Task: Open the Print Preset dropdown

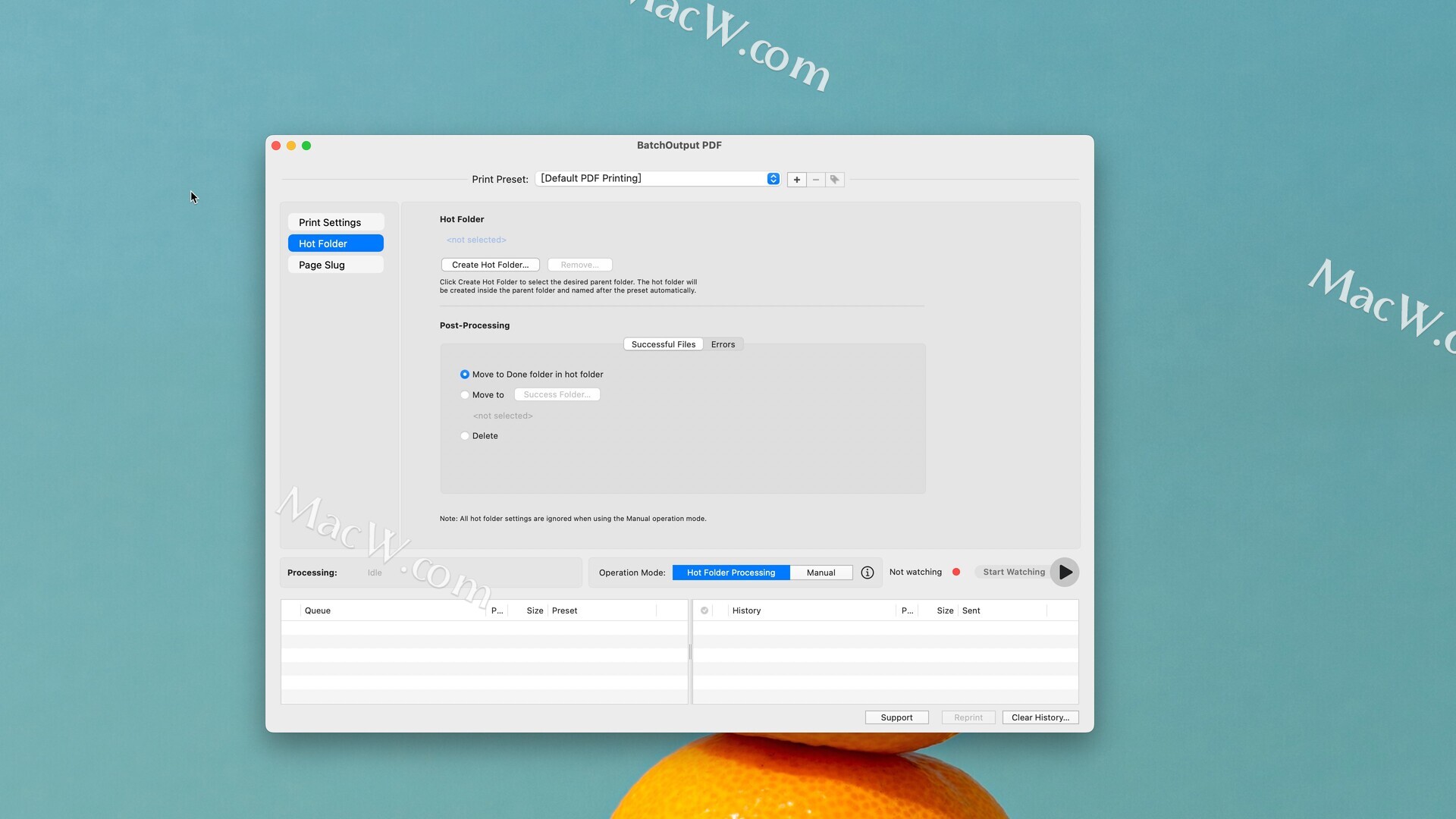Action: [658, 179]
